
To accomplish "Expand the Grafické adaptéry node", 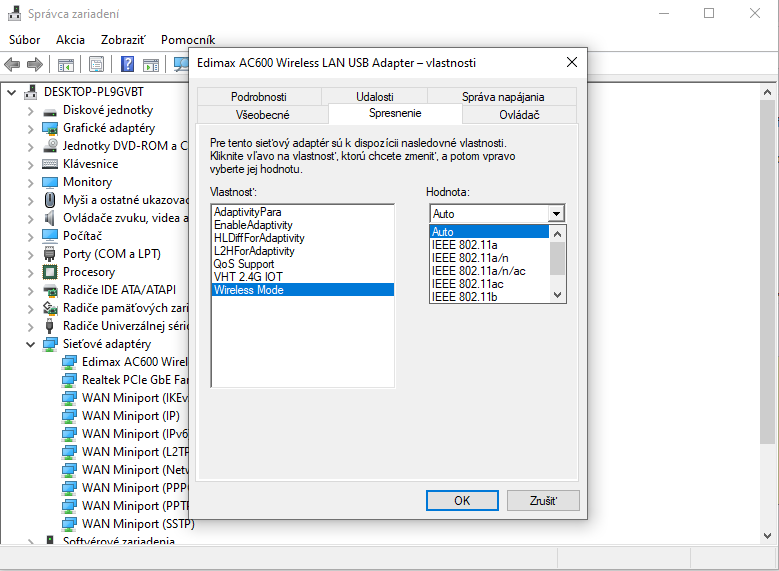I will 30,129.
